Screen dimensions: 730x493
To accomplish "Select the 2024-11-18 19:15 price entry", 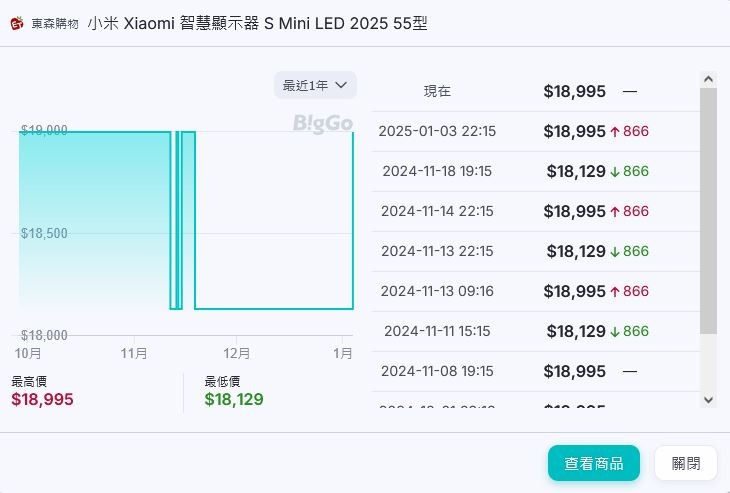I will point(535,171).
